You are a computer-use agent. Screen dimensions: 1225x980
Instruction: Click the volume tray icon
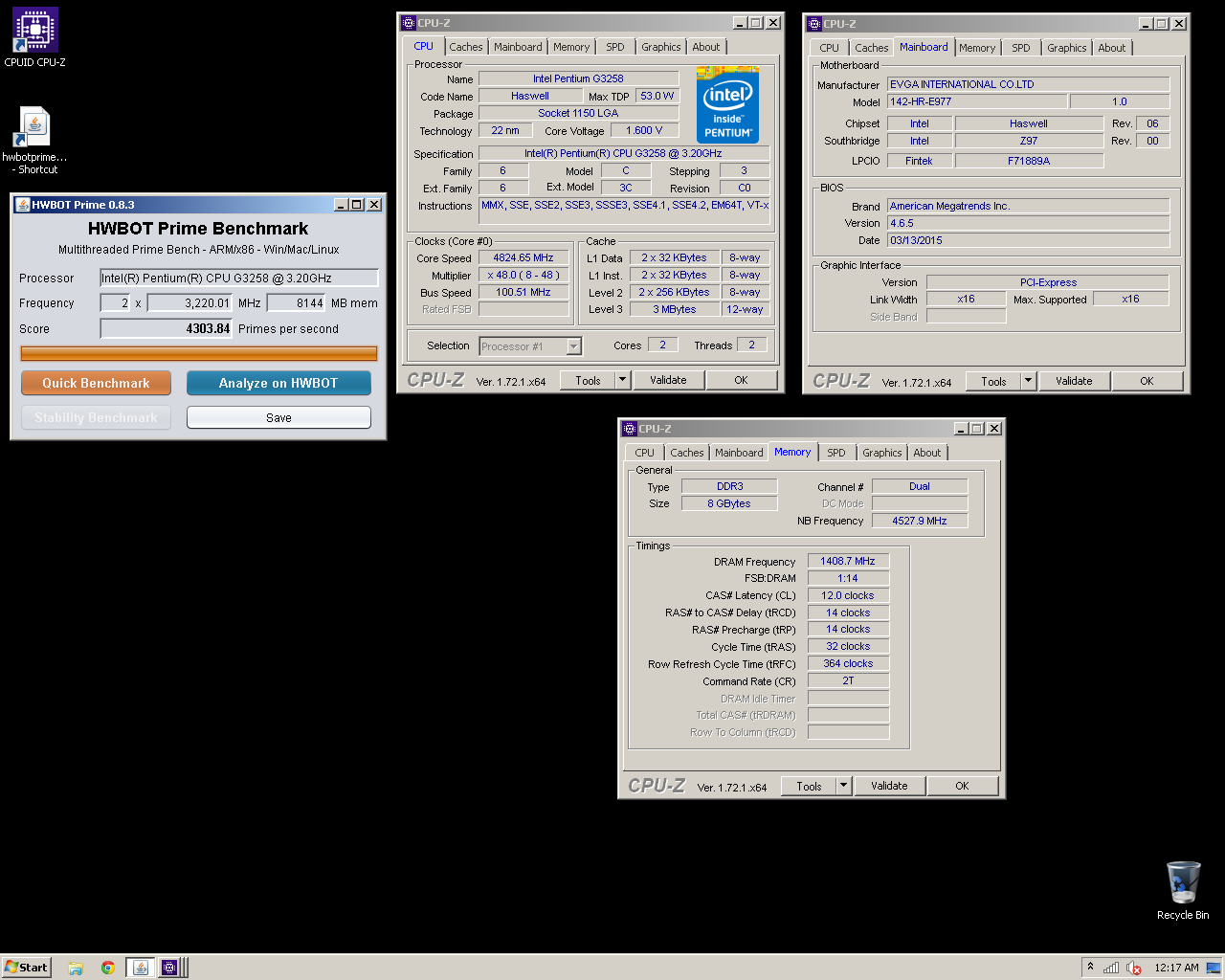click(x=1134, y=968)
